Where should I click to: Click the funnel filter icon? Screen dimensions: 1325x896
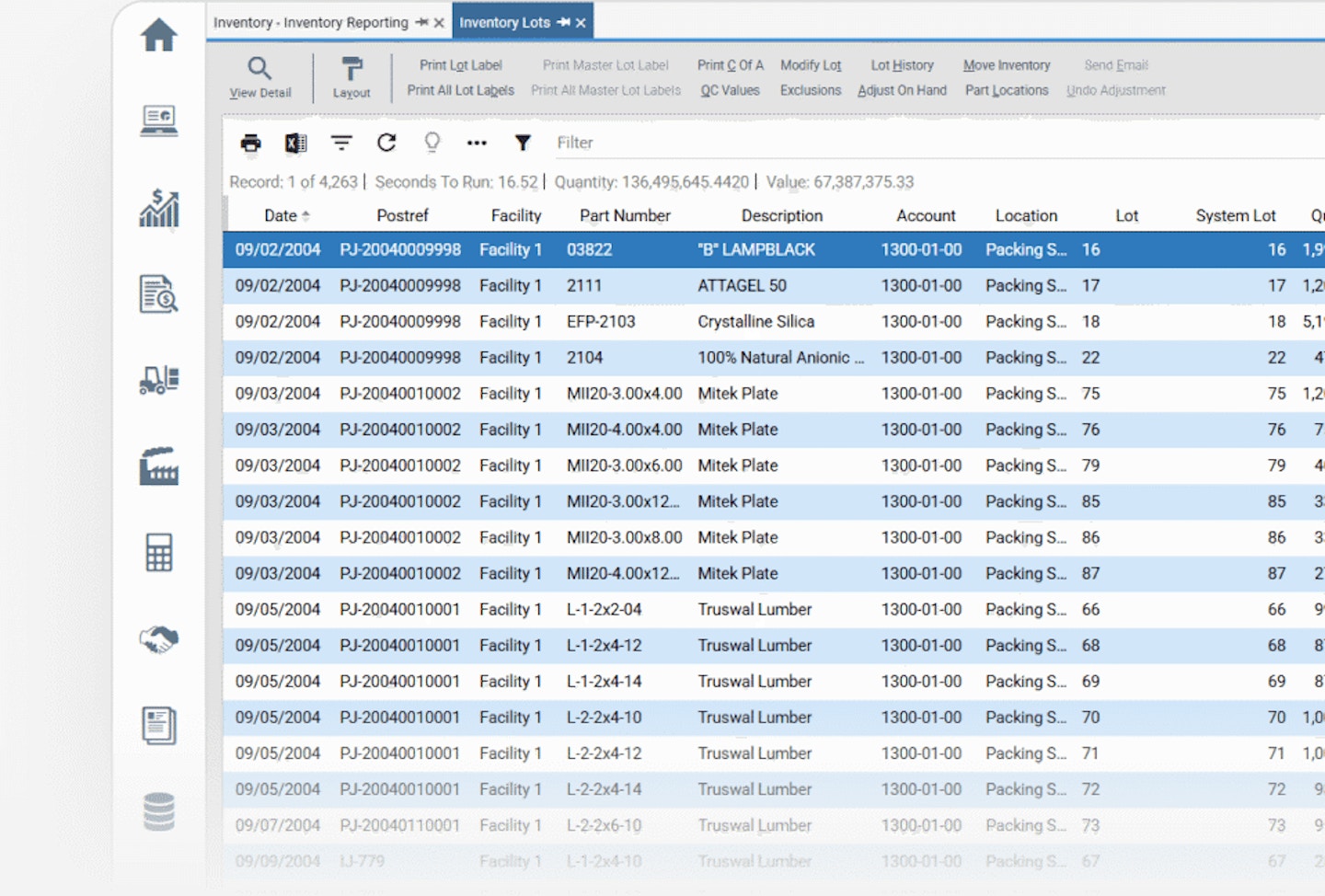(x=523, y=143)
